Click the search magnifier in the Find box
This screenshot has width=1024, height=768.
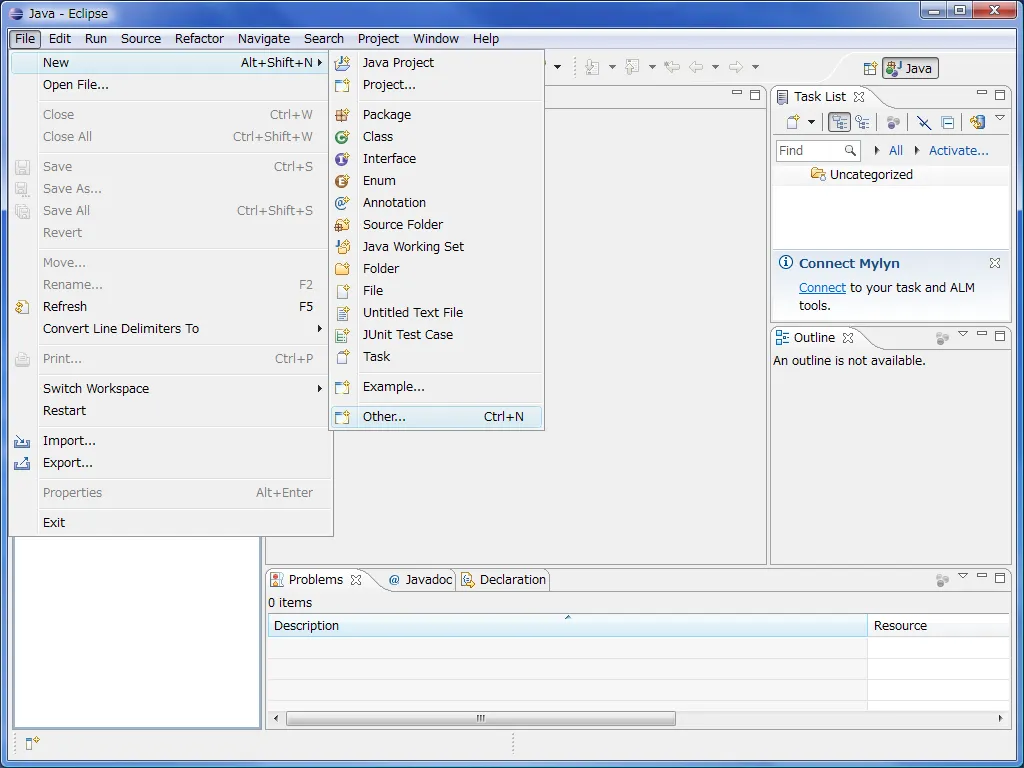[x=850, y=150]
